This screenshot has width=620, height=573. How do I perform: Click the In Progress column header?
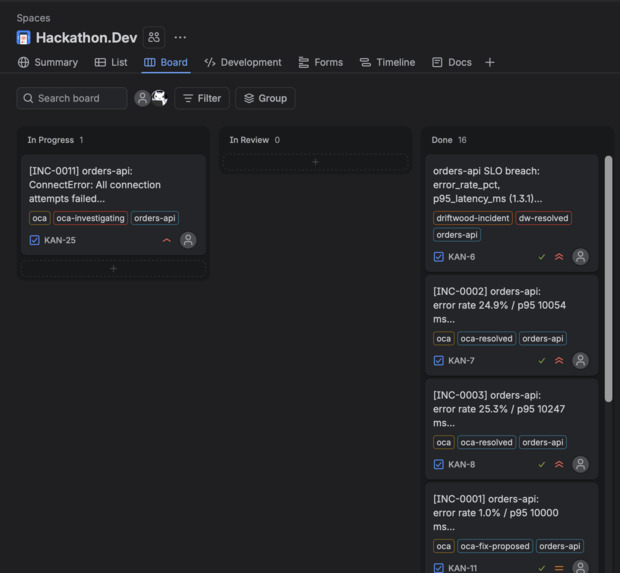(51, 140)
